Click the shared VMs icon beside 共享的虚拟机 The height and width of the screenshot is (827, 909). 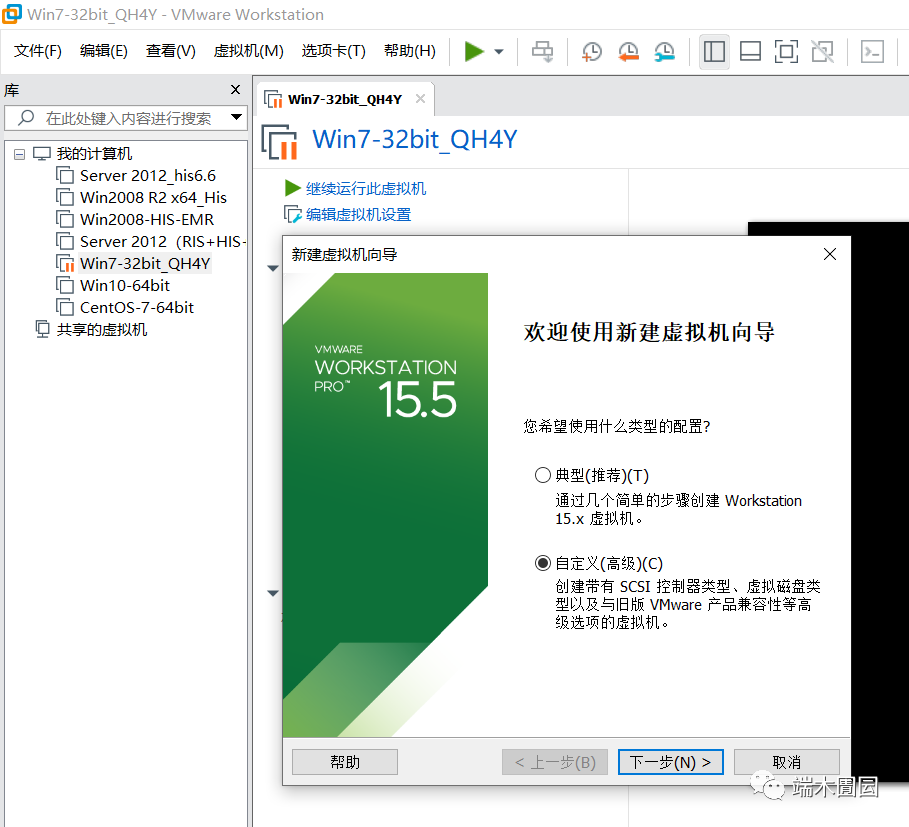(x=42, y=329)
